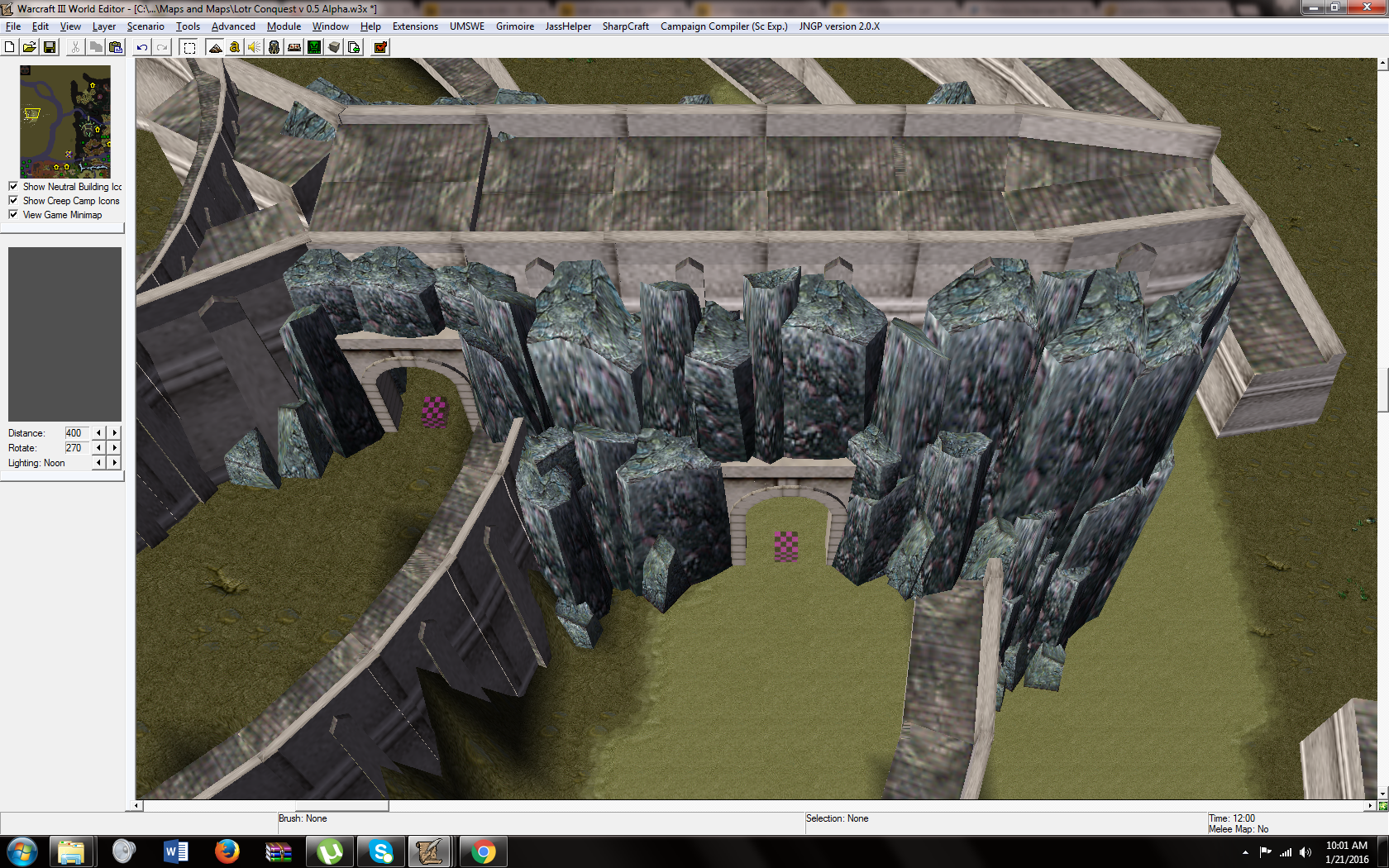The image size is (1389, 868).
Task: Click the Distance value field
Action: (76, 433)
